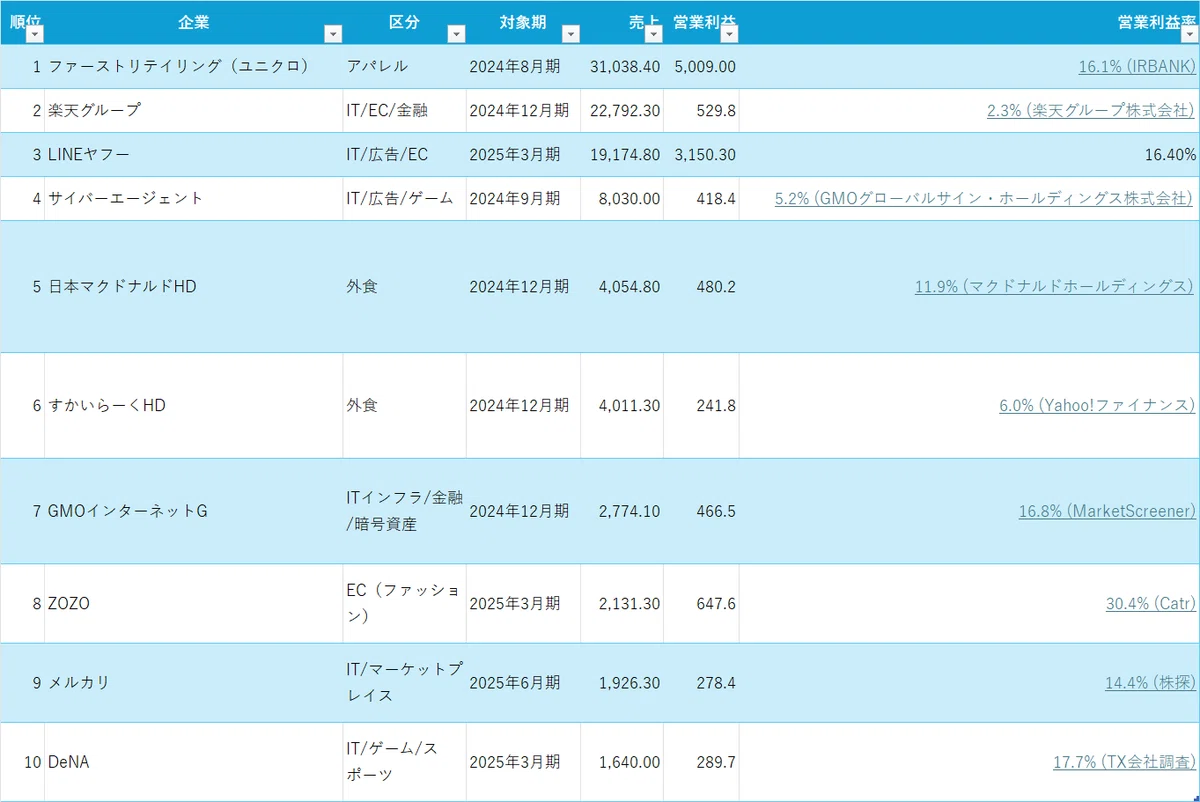
Task: Select the ZOZO company cell
Action: (194, 604)
